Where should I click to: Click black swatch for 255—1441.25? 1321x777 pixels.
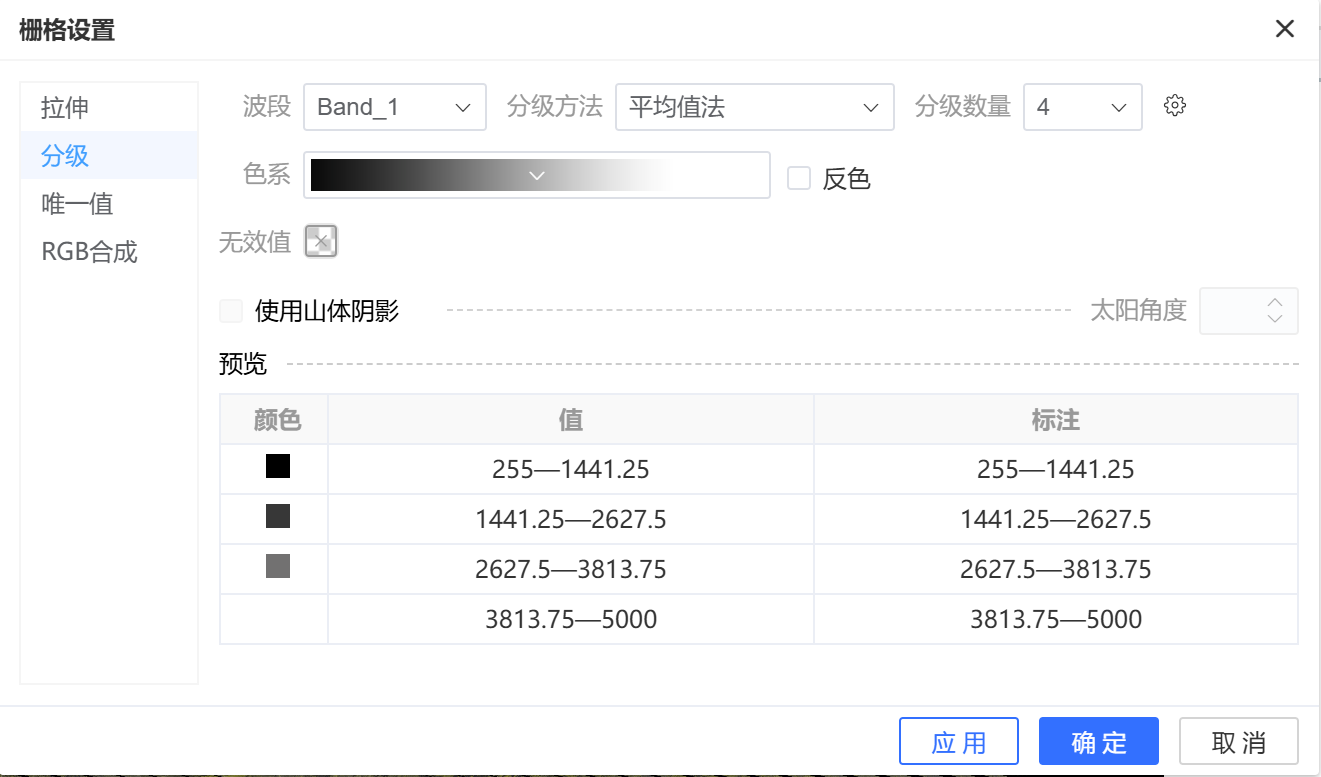tap(277, 467)
